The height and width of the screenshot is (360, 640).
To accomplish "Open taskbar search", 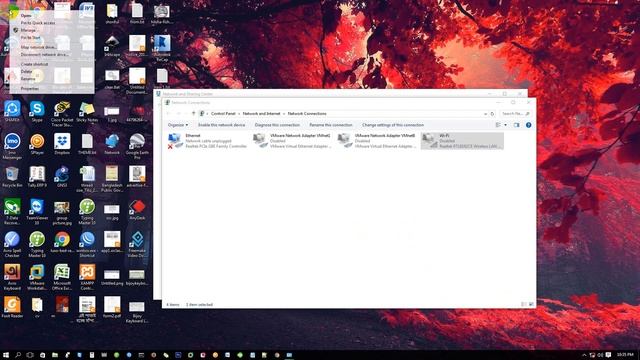I will (x=18, y=355).
